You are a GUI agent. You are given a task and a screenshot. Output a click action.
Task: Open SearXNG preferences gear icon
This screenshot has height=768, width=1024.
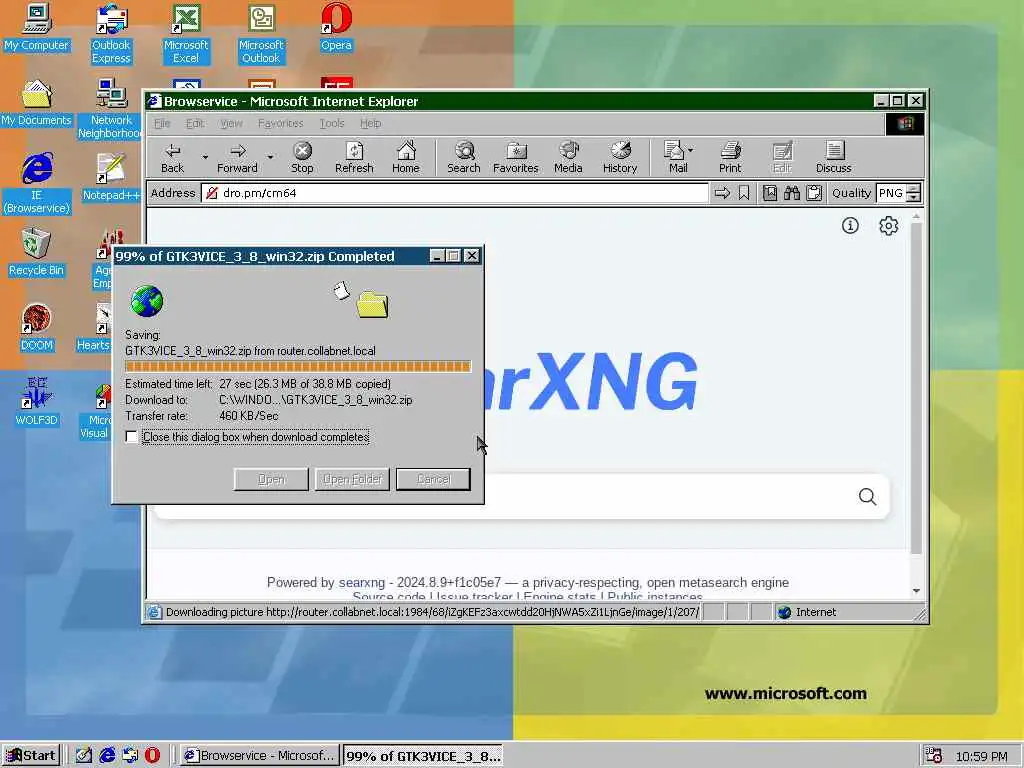888,226
